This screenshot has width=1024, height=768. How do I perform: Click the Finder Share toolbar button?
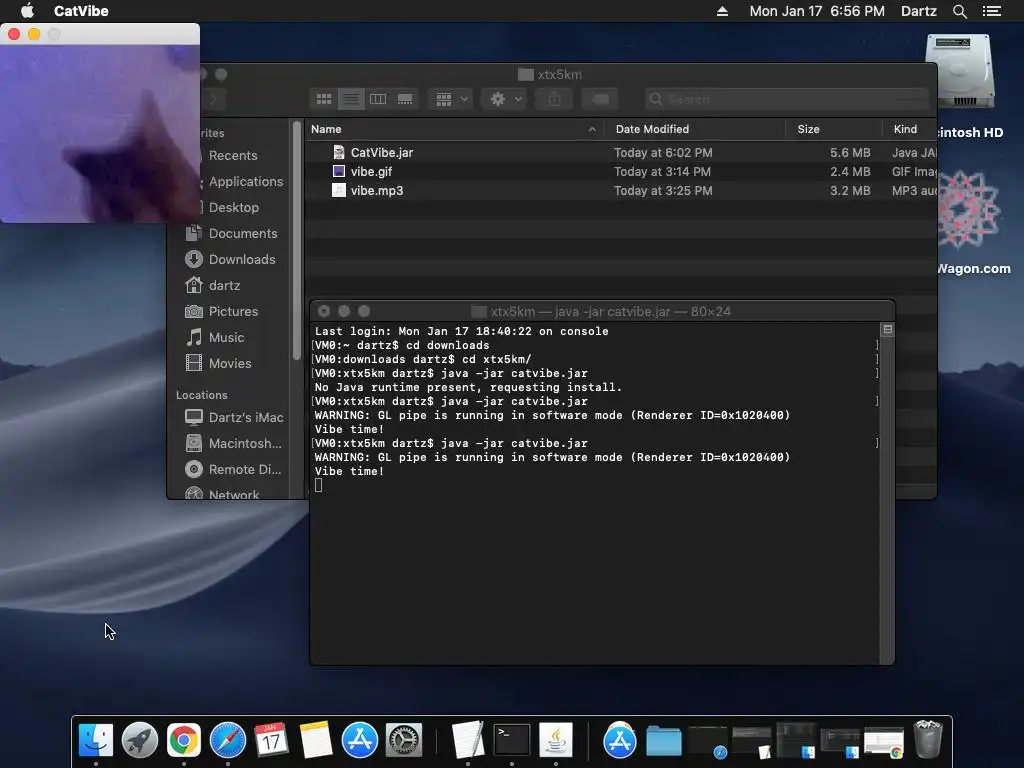click(554, 99)
